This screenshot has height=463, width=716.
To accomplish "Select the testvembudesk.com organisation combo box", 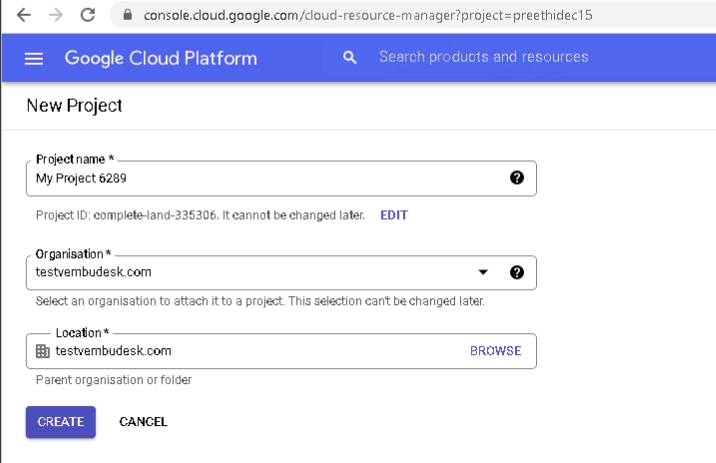I will click(281, 273).
